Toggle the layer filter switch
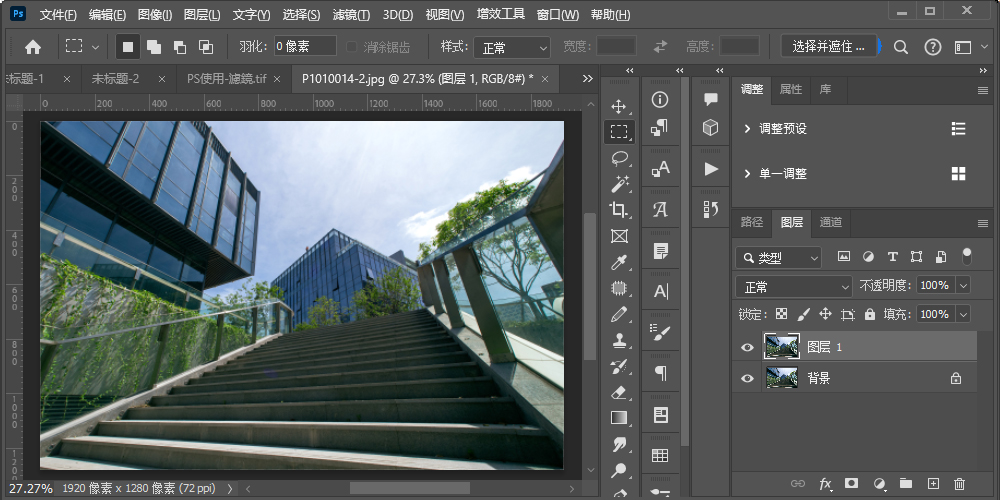This screenshot has height=500, width=1000. 966,256
